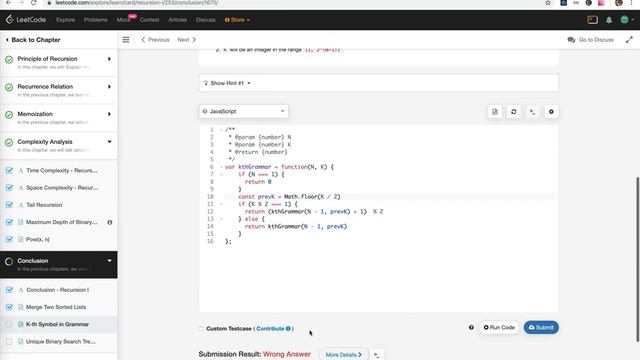Toggle the hamburger sidebar menu
Viewport: 640px width, 360px height.
point(126,40)
